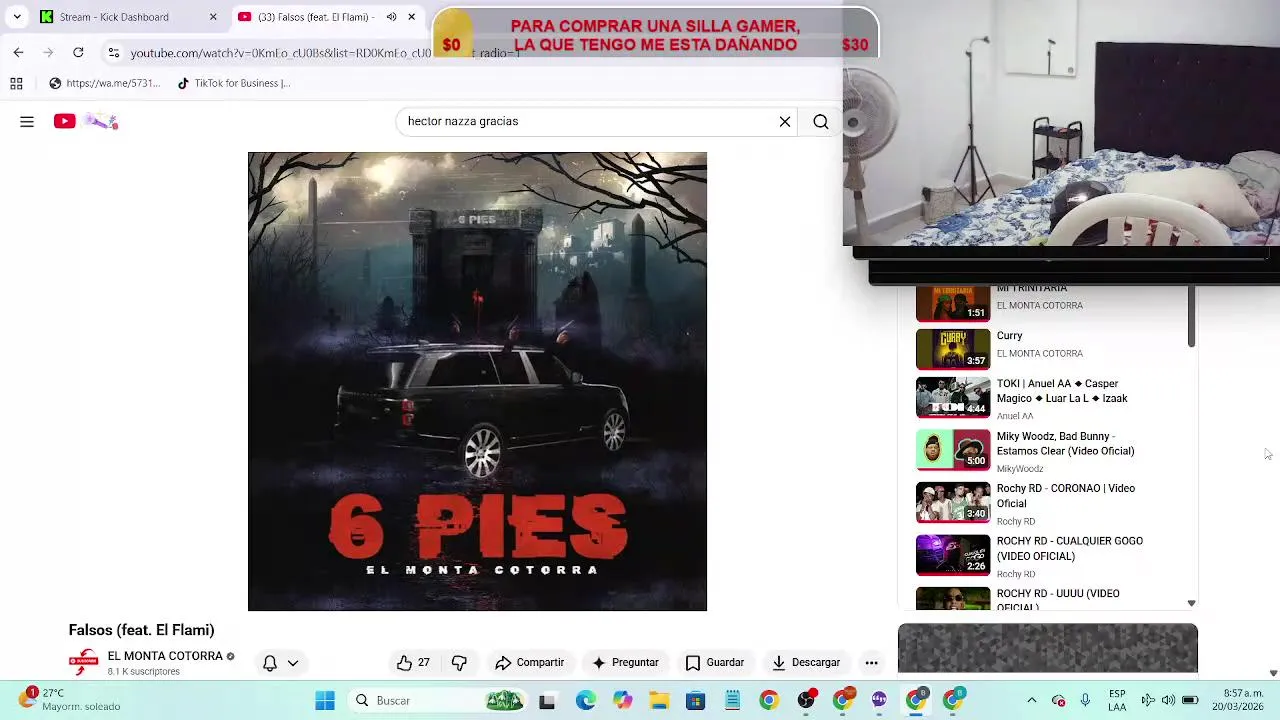The width and height of the screenshot is (1280, 720).
Task: Open the tab search dropdown arrow
Action: (x=17, y=17)
